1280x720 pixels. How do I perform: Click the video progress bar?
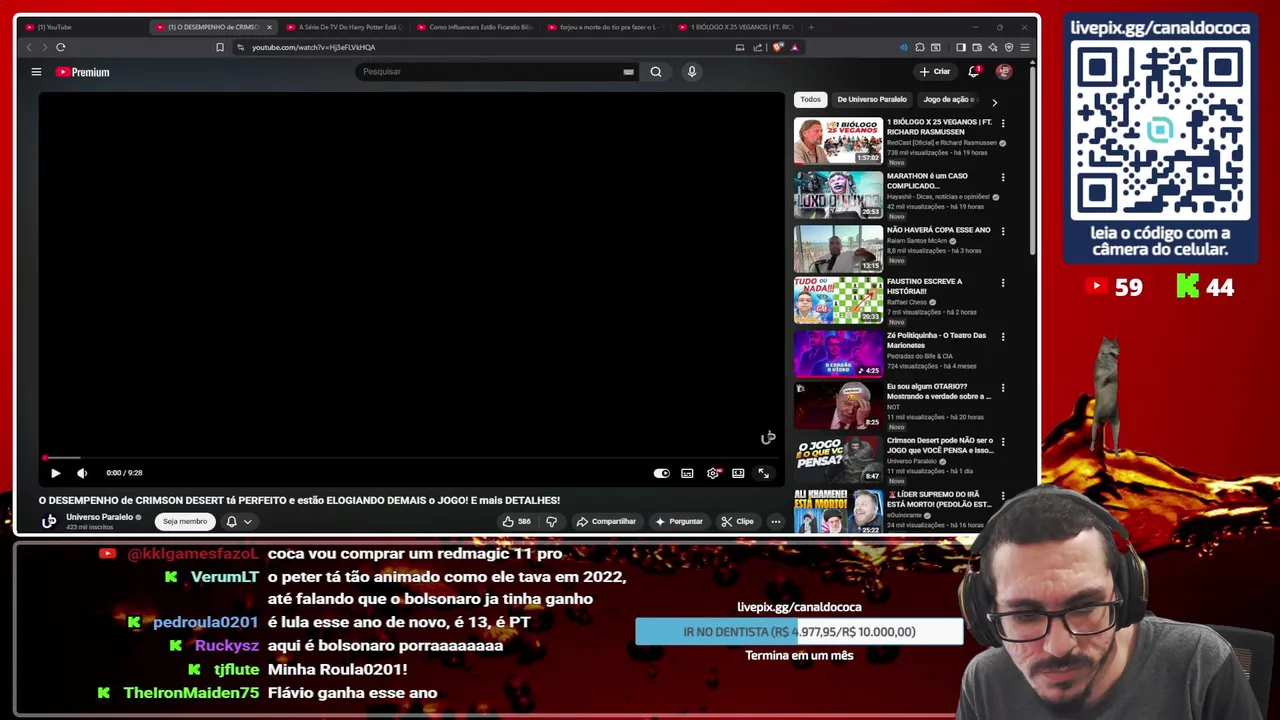click(412, 458)
